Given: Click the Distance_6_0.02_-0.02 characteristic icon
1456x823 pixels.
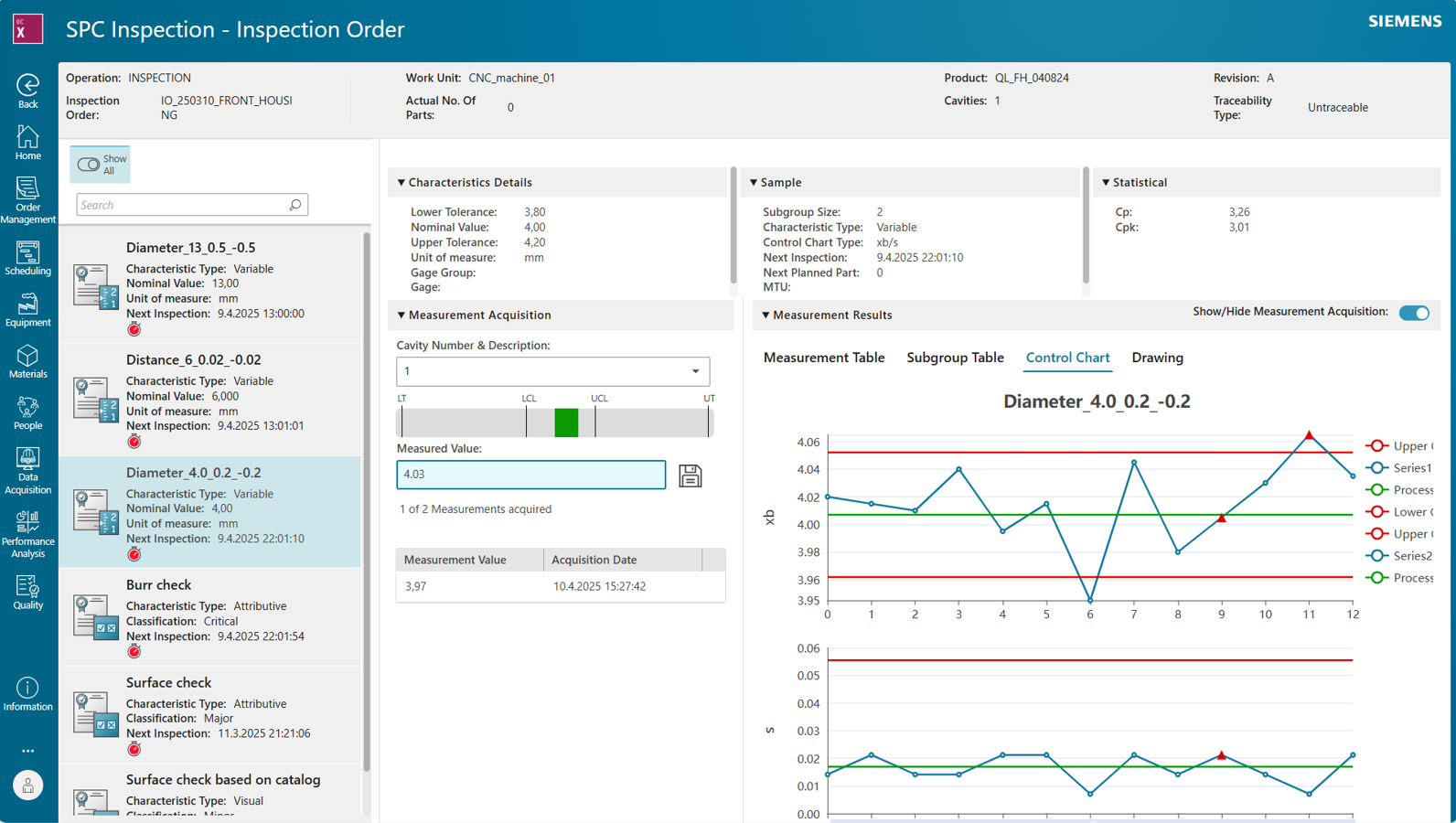Looking at the screenshot, I should click(96, 399).
